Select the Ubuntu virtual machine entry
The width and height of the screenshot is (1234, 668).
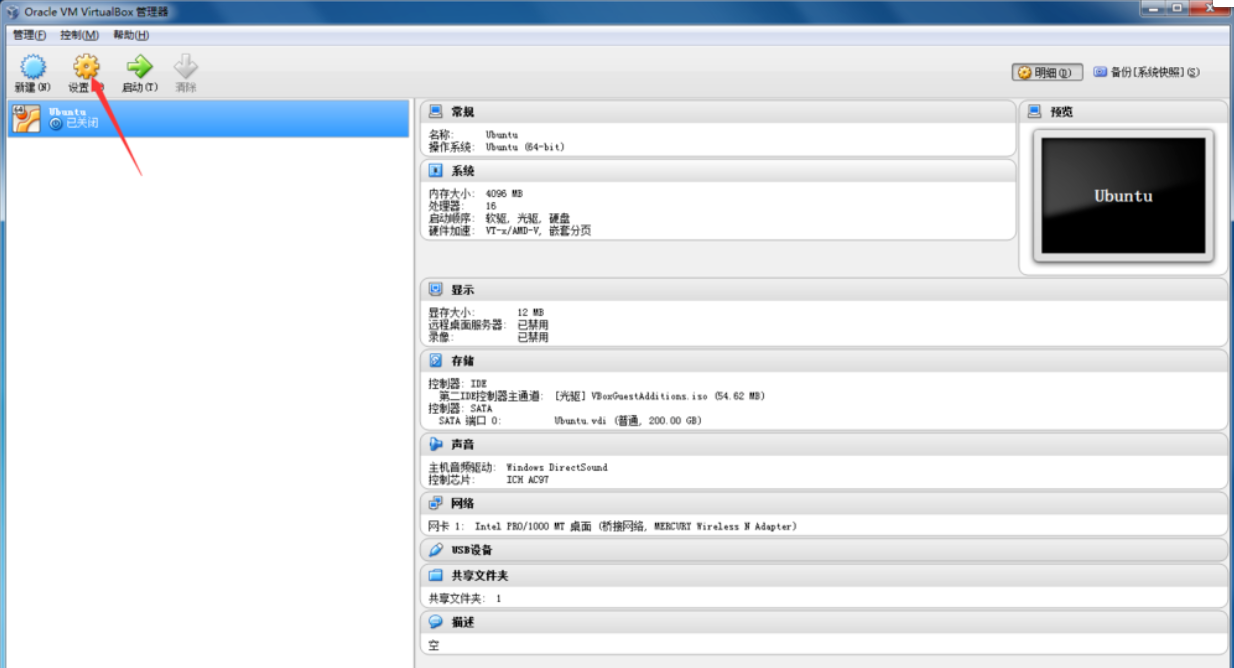[207, 118]
